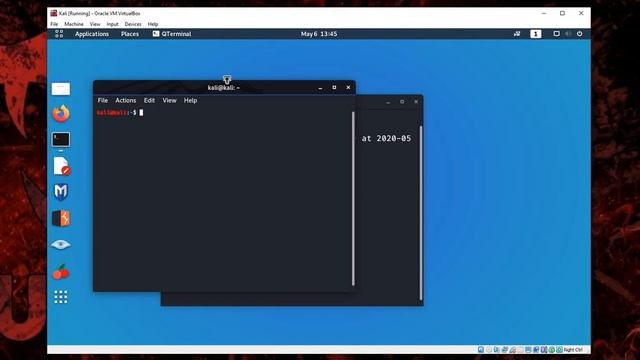Minimize the VirtualBox window
640x360 pixels.
tap(544, 13)
